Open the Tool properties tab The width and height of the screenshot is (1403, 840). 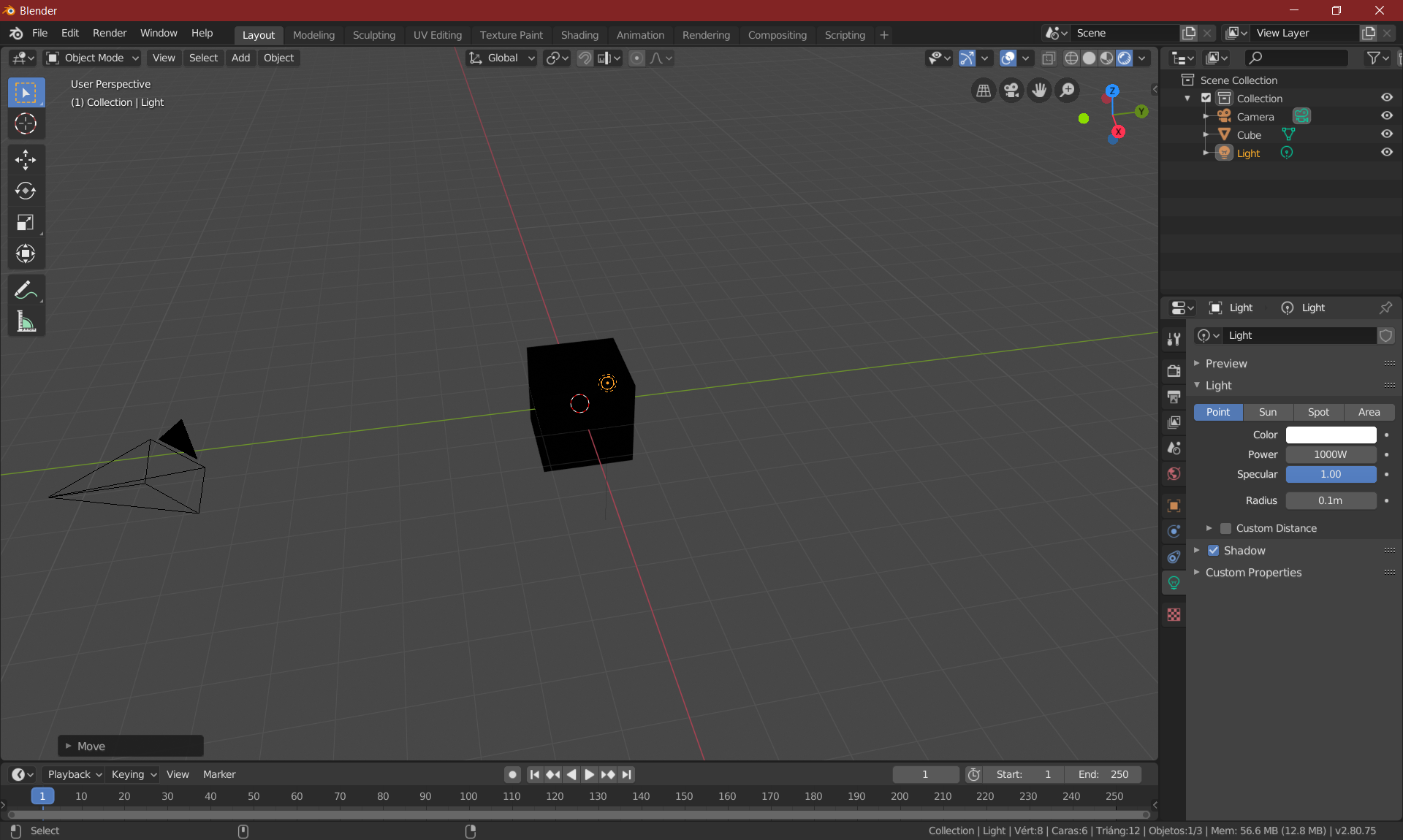click(1174, 339)
